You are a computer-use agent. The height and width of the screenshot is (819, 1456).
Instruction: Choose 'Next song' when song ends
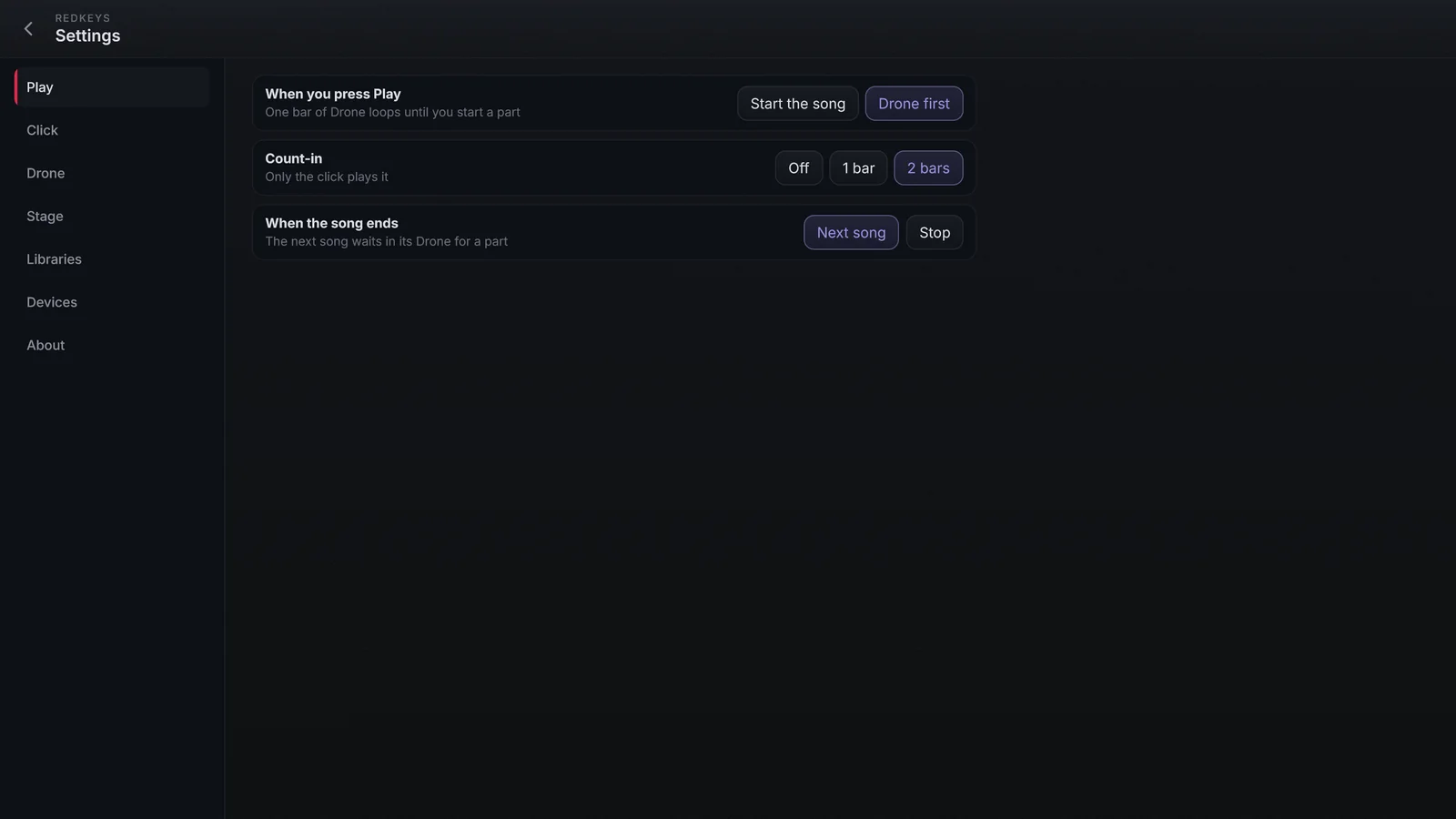pos(851,233)
